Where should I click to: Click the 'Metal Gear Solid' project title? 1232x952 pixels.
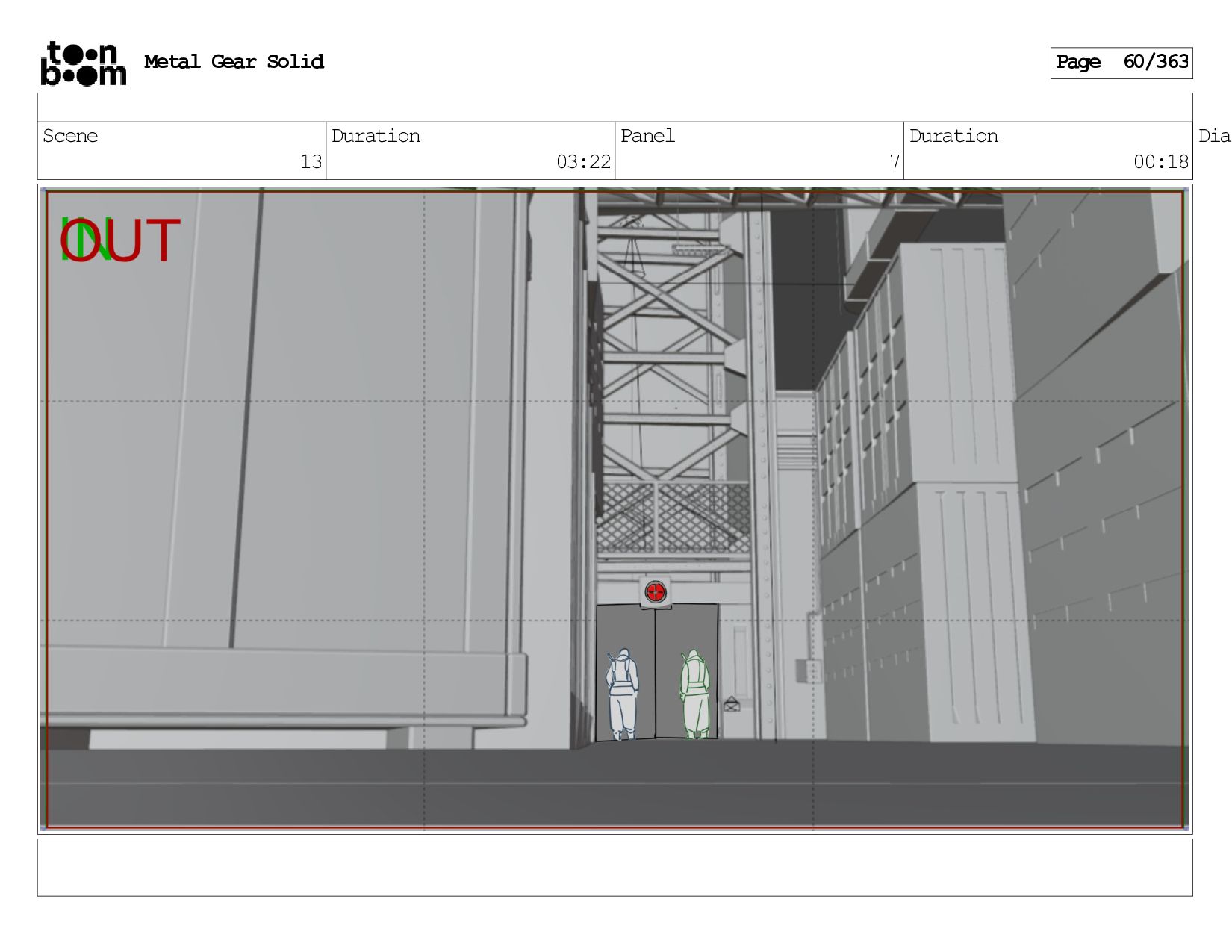(x=234, y=62)
